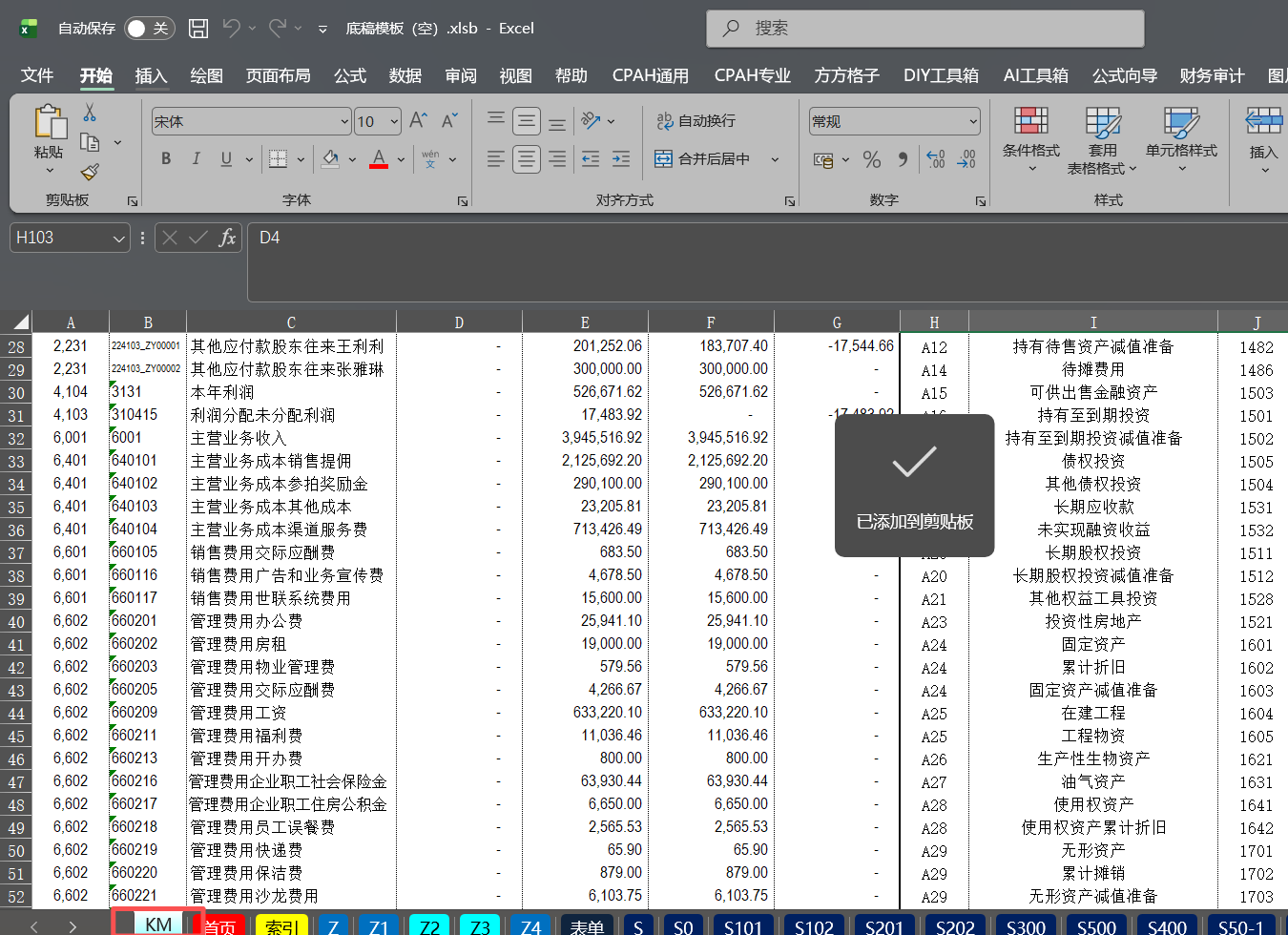This screenshot has height=935, width=1288.
Task: Open the font size 10 dropdown
Action: tap(394, 121)
